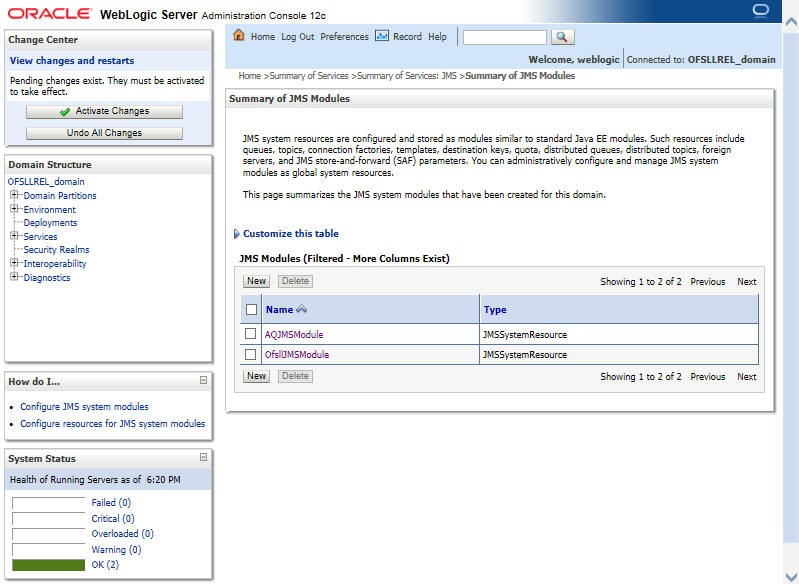Click the bottom New button
This screenshot has width=799, height=584.
click(x=256, y=376)
